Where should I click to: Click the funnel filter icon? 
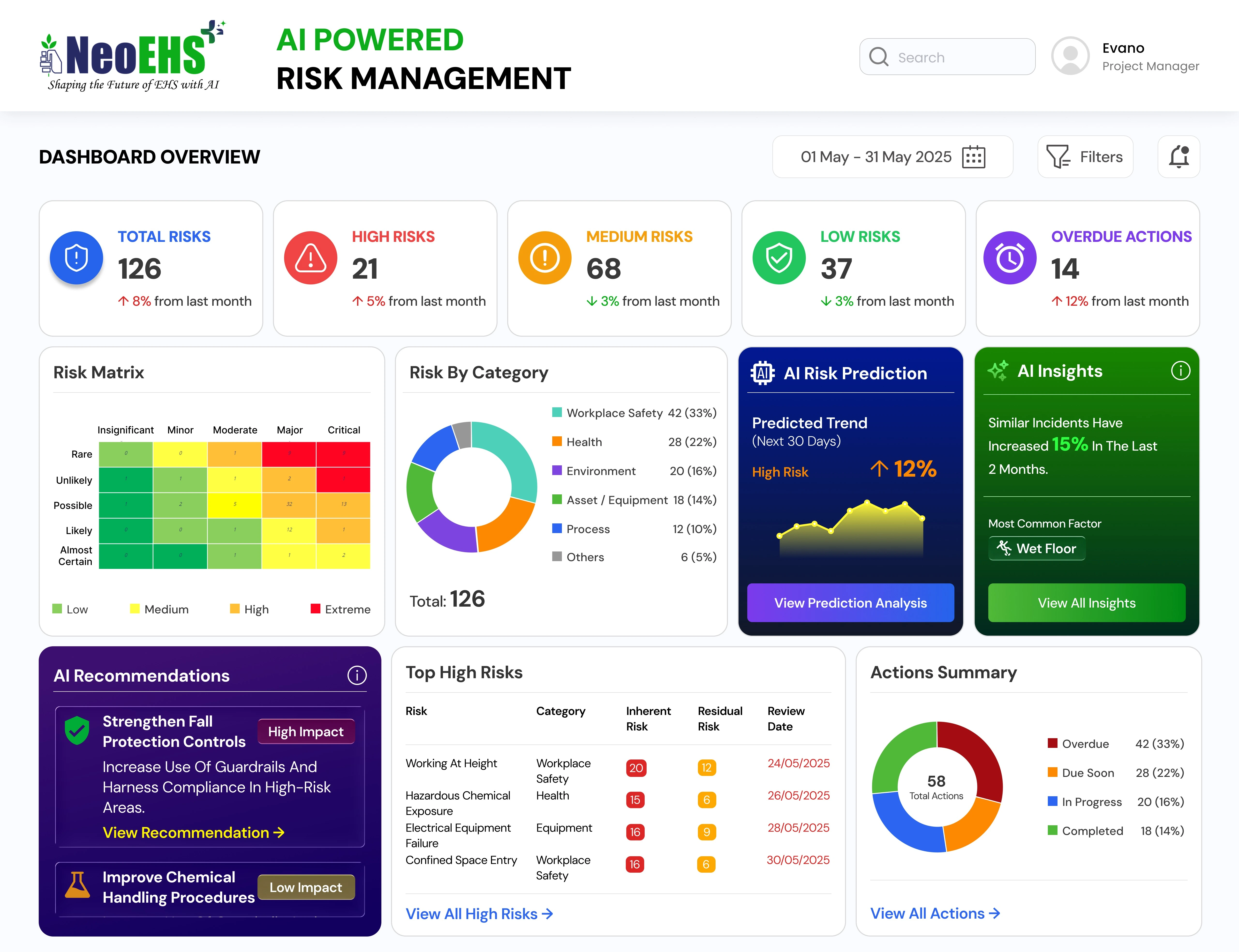[x=1058, y=157]
